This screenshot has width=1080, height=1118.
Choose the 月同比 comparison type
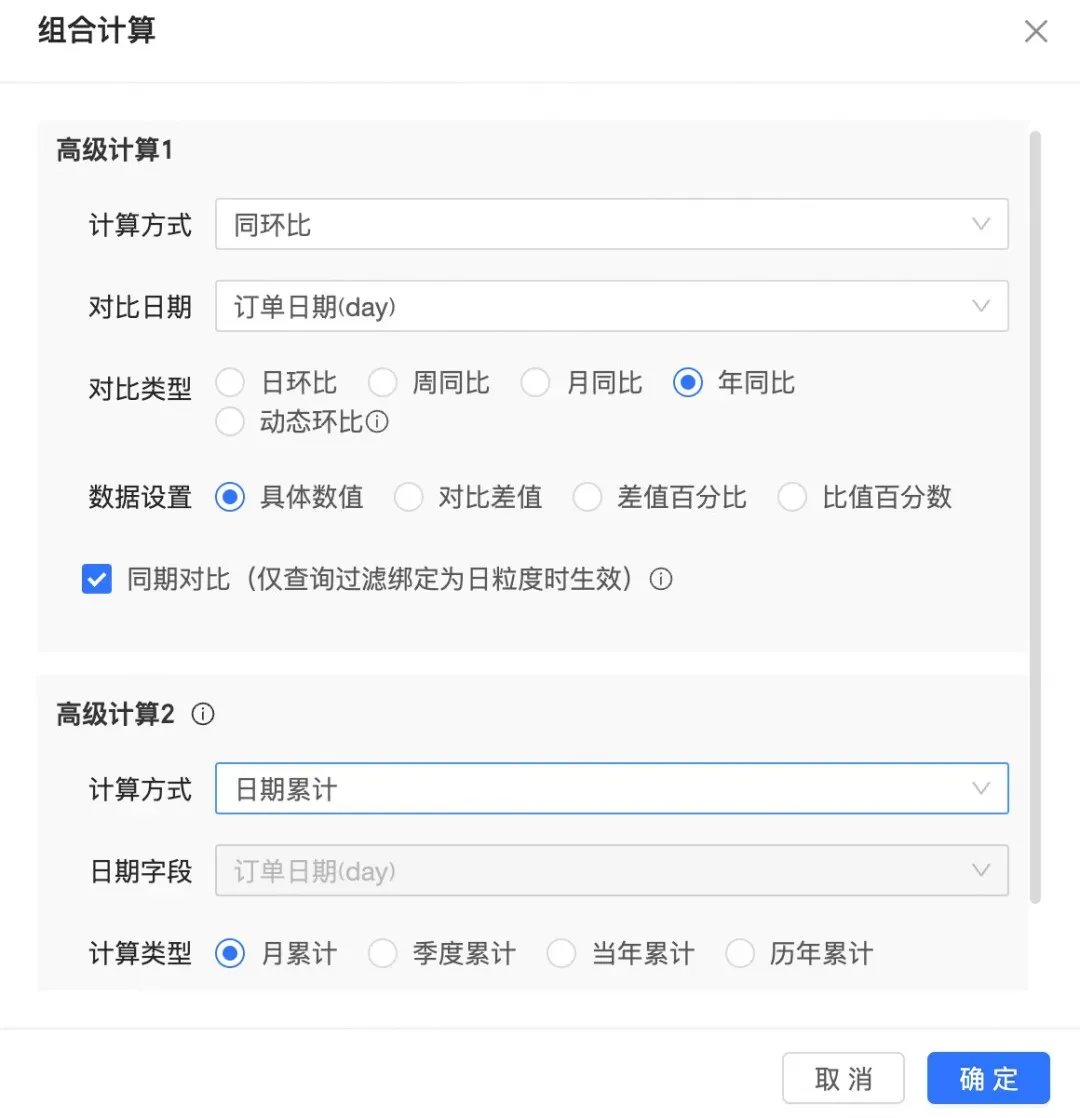(x=535, y=382)
